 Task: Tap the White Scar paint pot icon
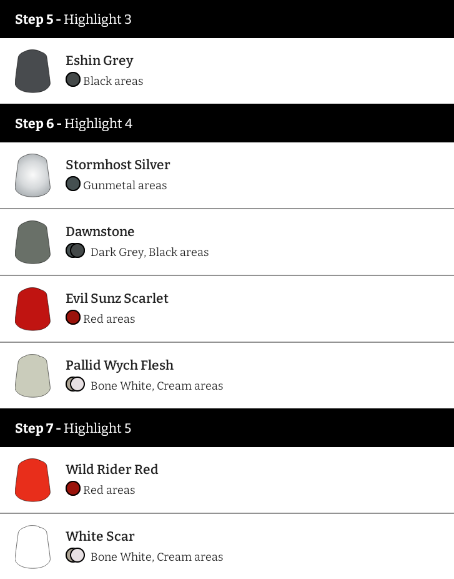pos(33,547)
